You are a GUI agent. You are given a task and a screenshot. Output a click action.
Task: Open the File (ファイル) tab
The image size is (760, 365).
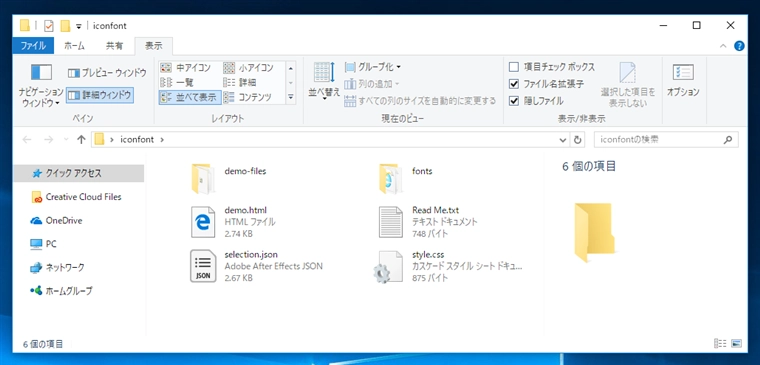[x=33, y=46]
